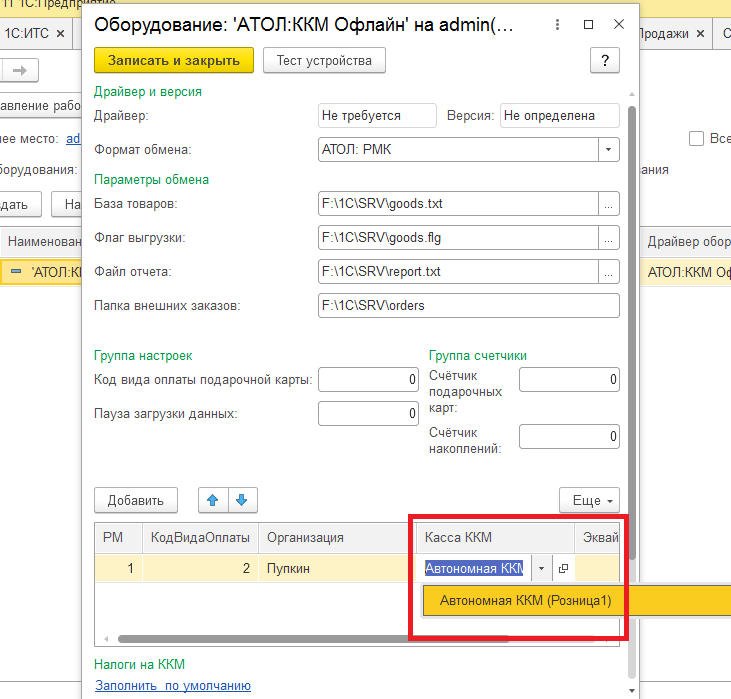731x699 pixels.
Task: Switch to the 'Продажи' tab
Action: pos(664,34)
